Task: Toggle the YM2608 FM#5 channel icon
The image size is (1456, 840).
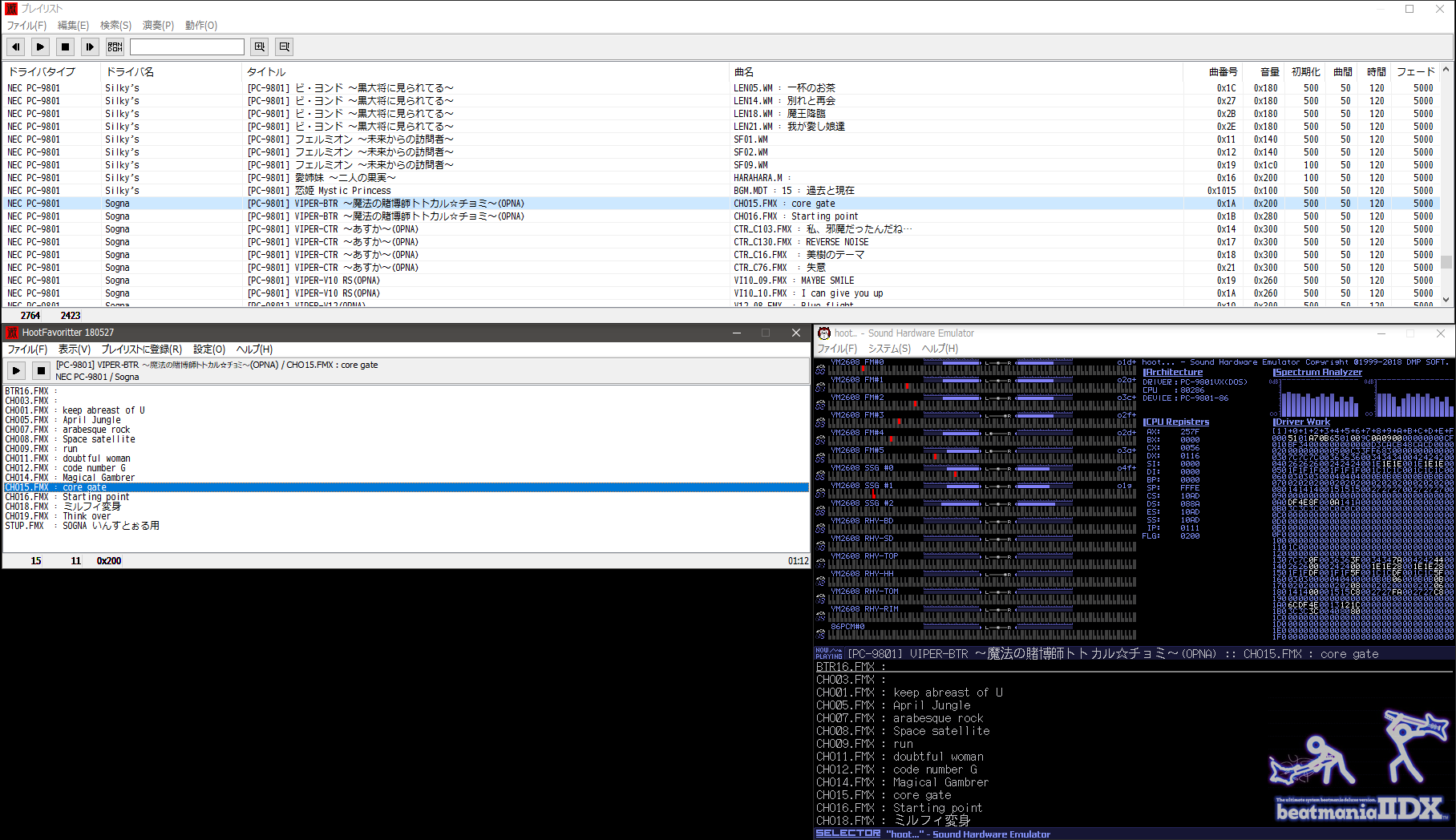Action: [820, 458]
